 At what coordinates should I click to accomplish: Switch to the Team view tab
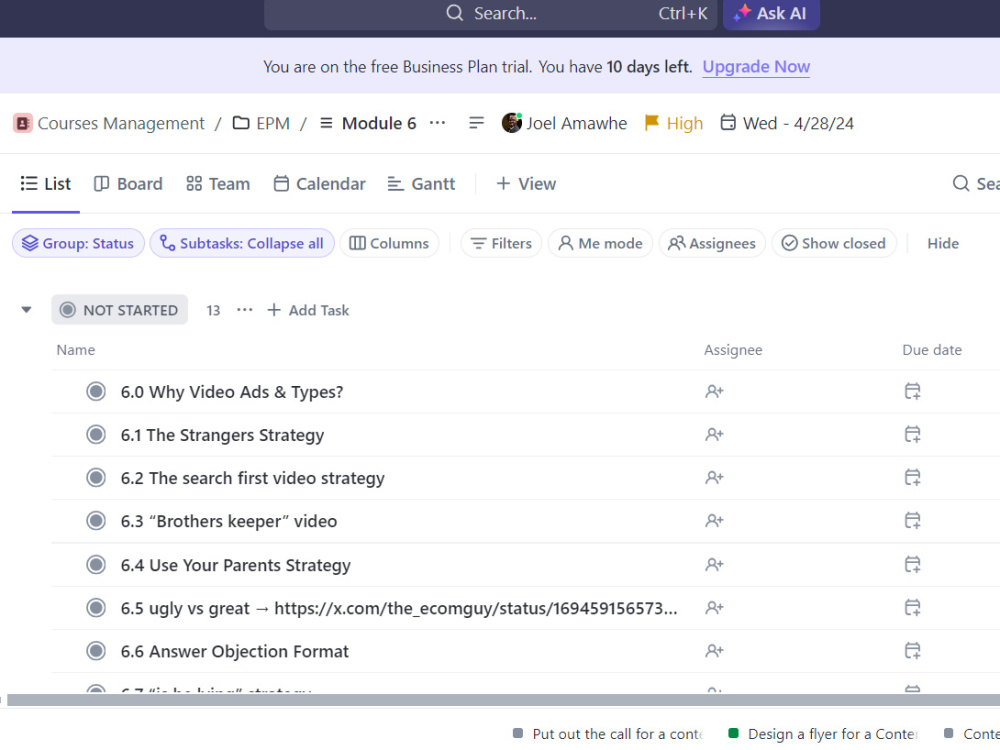tap(218, 184)
